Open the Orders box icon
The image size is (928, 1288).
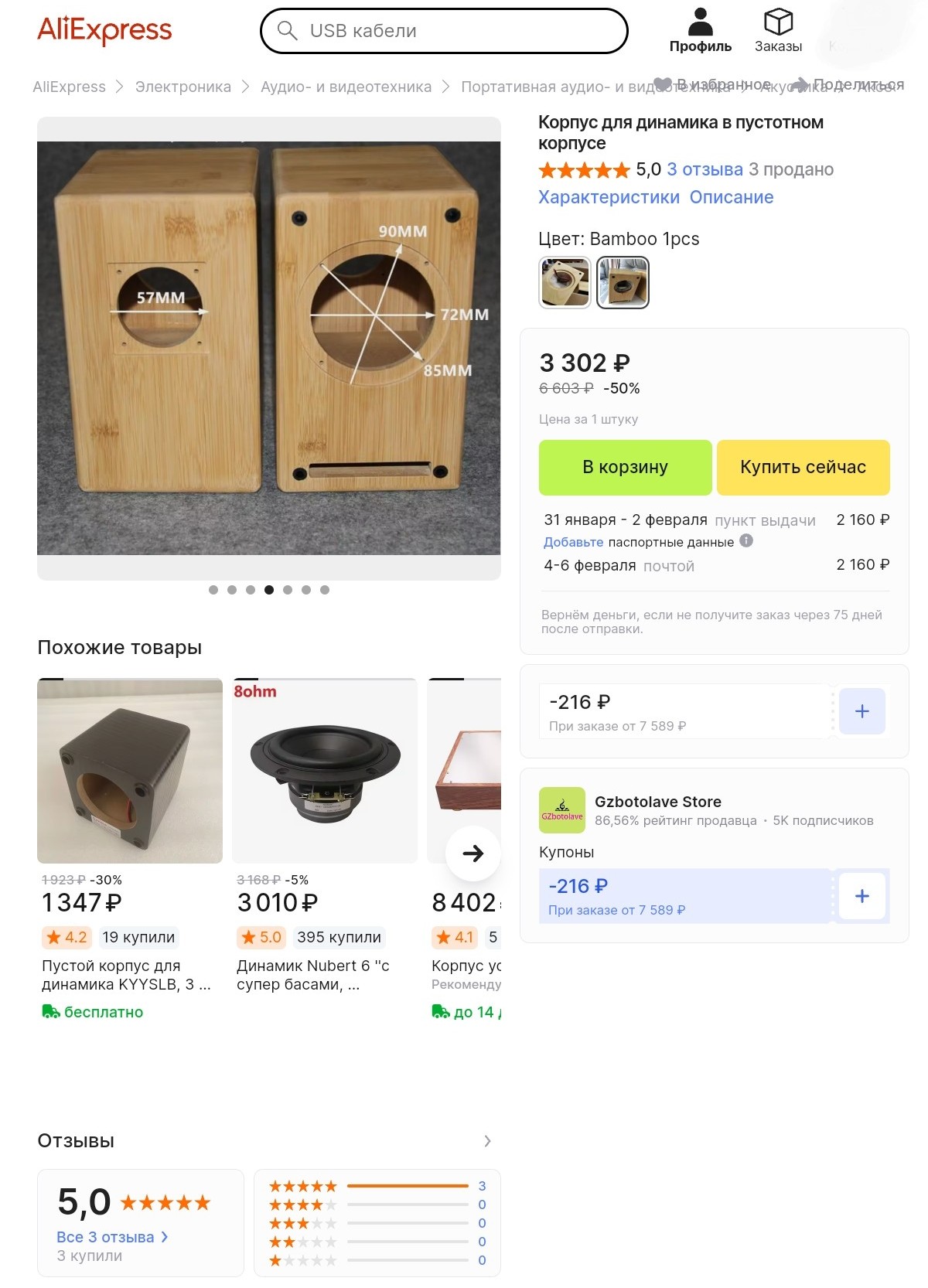click(x=778, y=22)
